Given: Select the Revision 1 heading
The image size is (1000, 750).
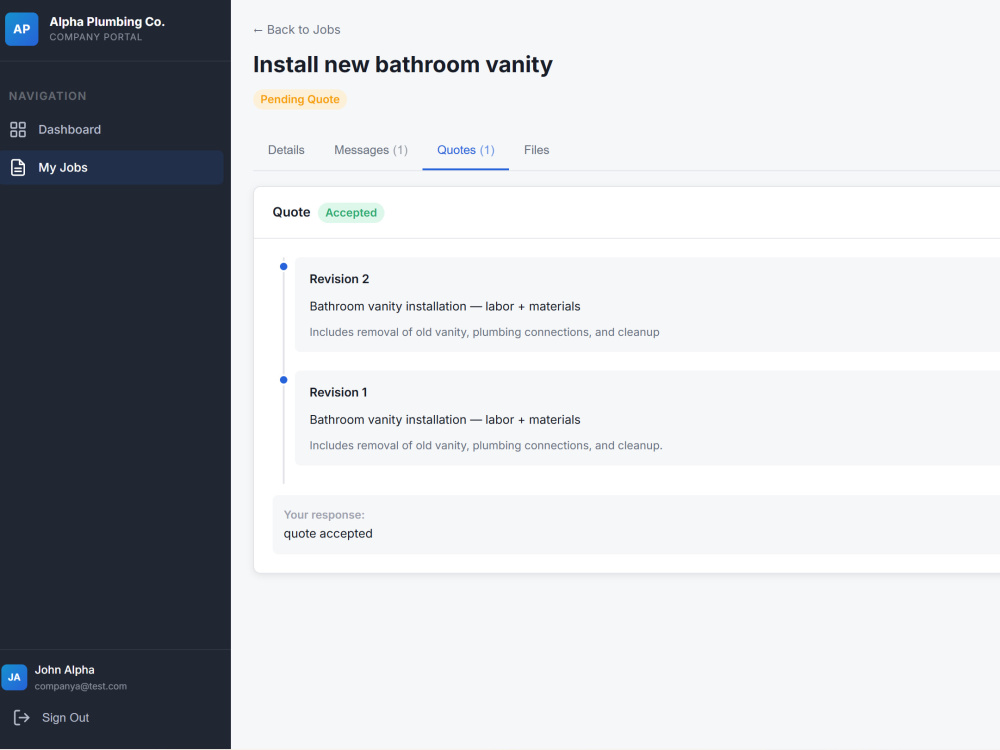Looking at the screenshot, I should coord(339,393).
